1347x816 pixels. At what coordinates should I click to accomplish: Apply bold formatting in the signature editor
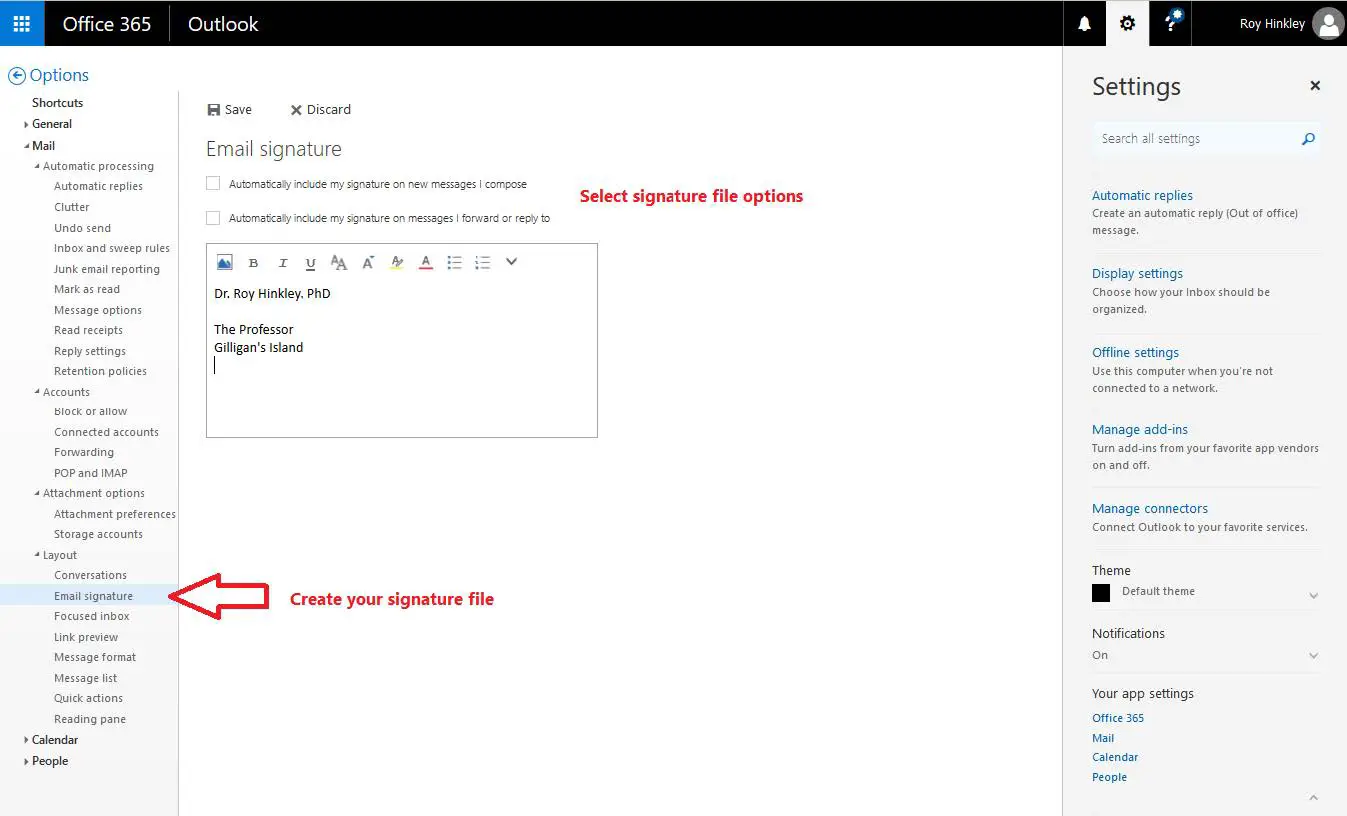point(253,262)
